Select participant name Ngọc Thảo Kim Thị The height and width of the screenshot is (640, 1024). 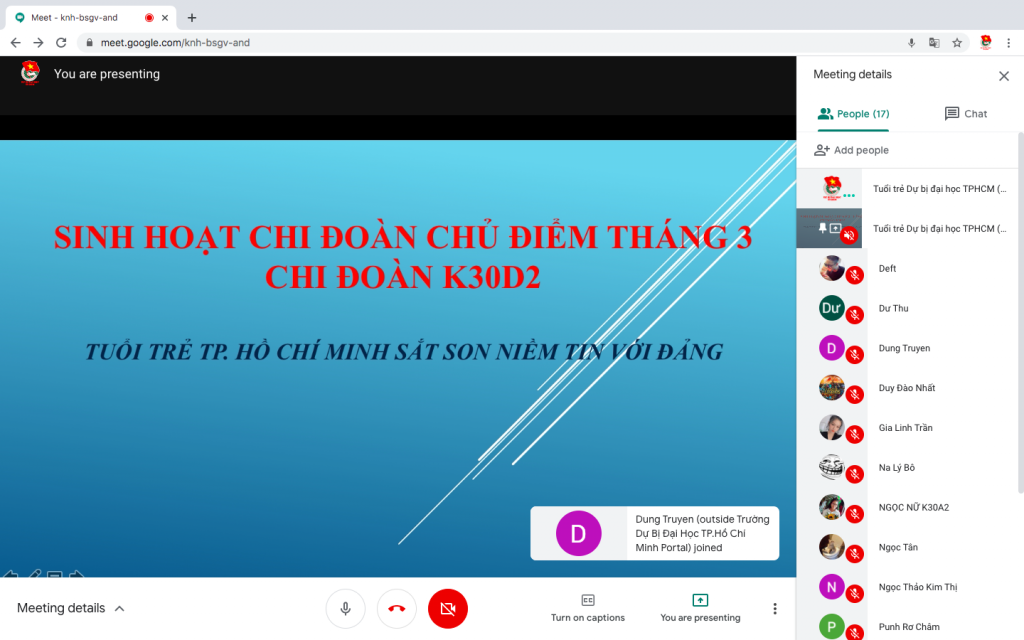pos(918,587)
